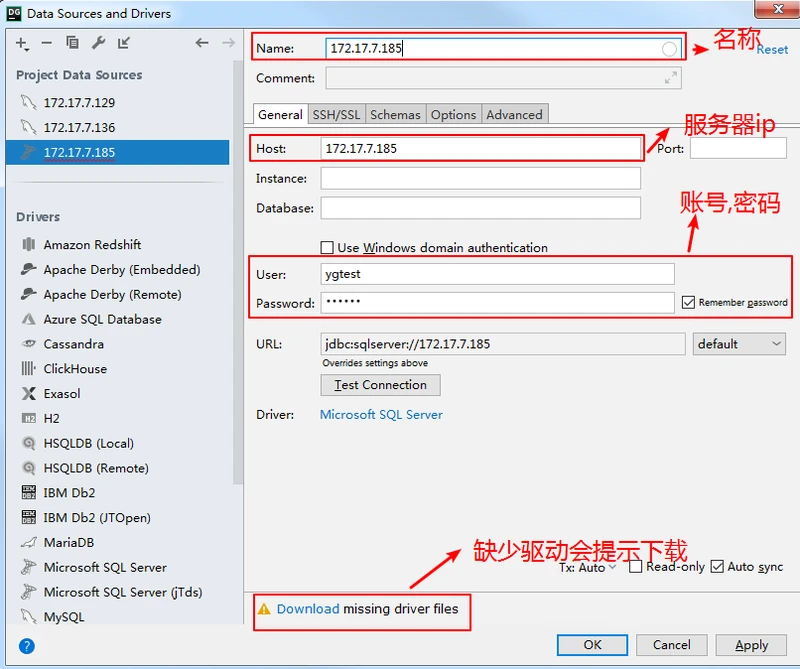Select Apache Derby (Embedded) driver icon
800x669 pixels.
point(29,269)
